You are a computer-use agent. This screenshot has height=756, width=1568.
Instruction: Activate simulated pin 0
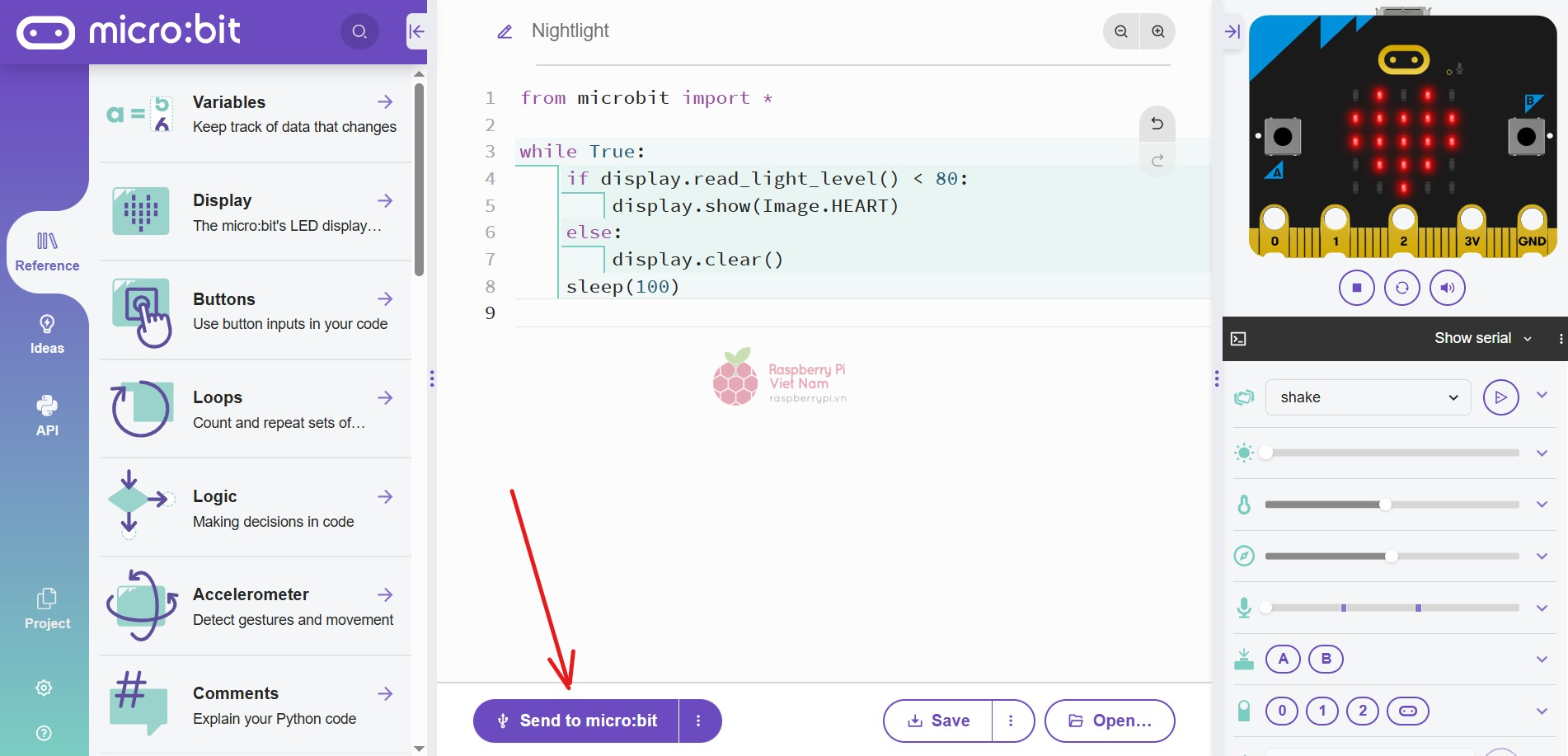(1281, 710)
